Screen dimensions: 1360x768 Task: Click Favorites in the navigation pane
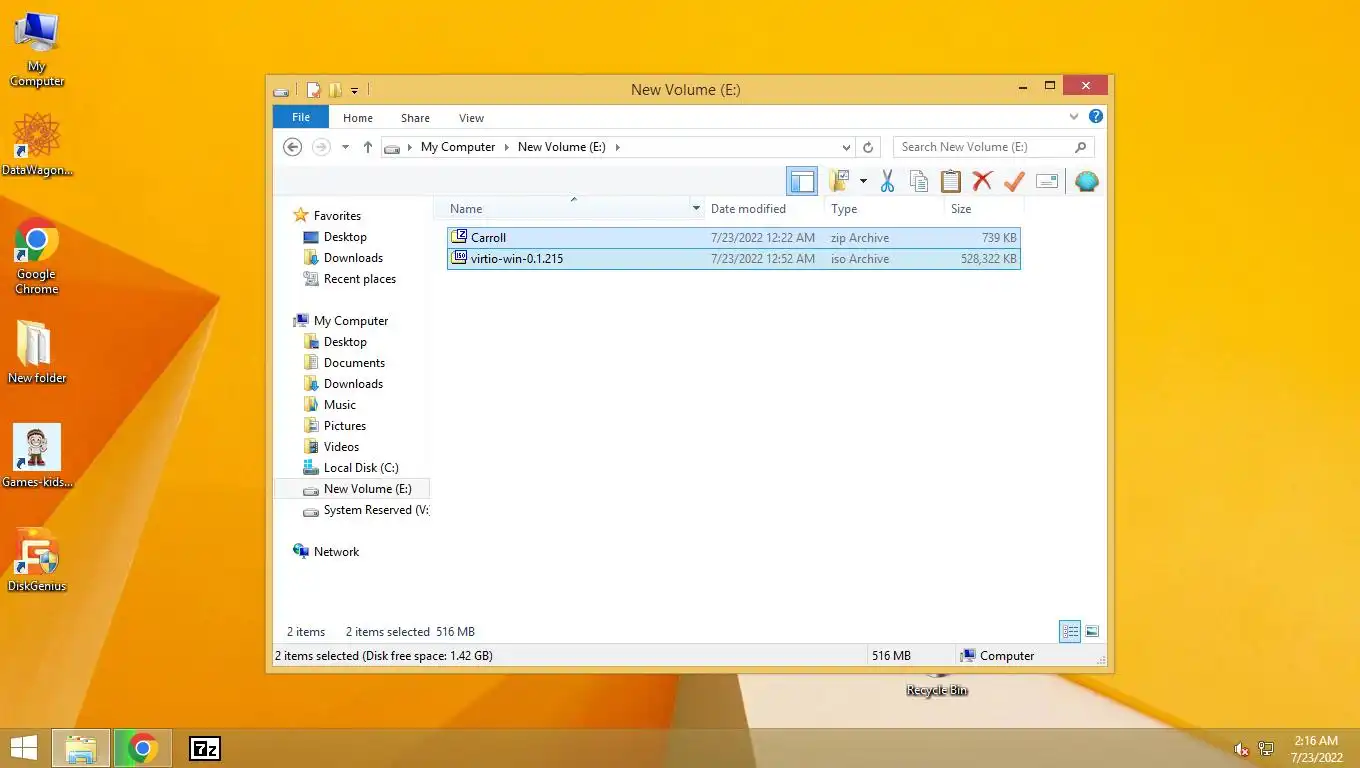337,216
